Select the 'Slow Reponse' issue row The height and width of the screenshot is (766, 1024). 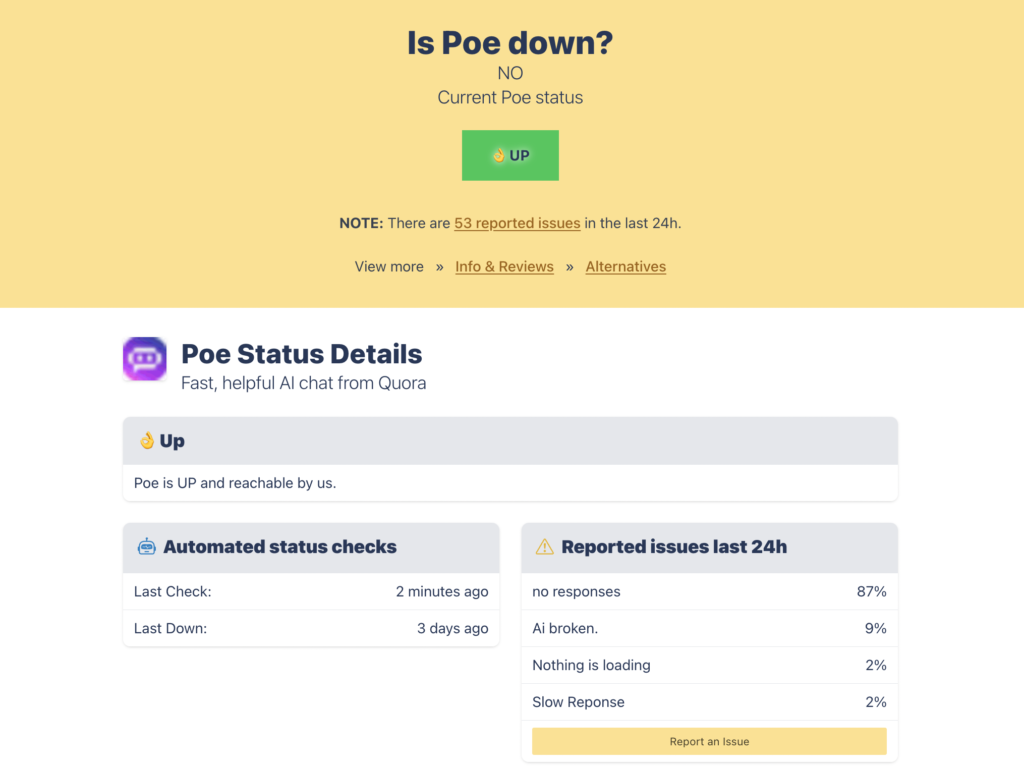pos(709,702)
